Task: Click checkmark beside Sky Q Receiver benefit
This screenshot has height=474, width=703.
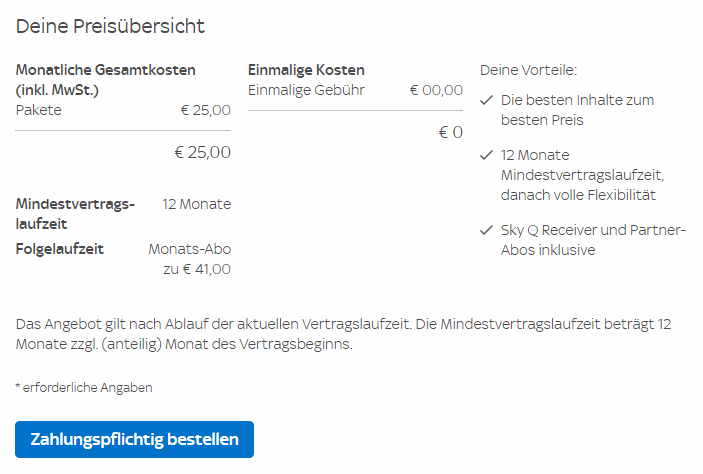Action: click(486, 230)
